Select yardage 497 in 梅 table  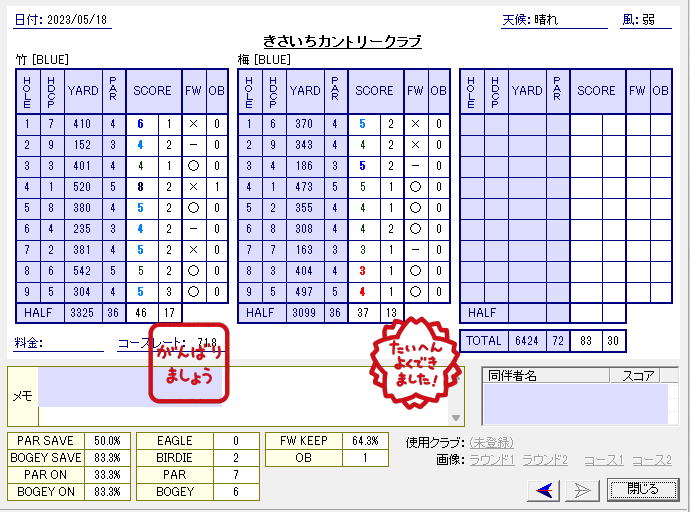(304, 292)
